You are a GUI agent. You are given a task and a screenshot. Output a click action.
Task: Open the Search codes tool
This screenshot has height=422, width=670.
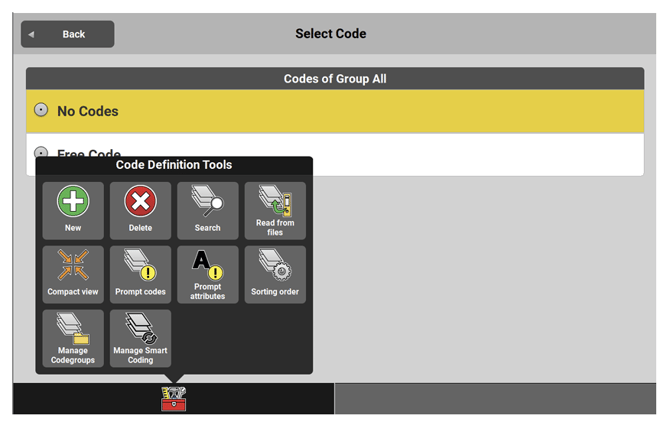point(207,210)
